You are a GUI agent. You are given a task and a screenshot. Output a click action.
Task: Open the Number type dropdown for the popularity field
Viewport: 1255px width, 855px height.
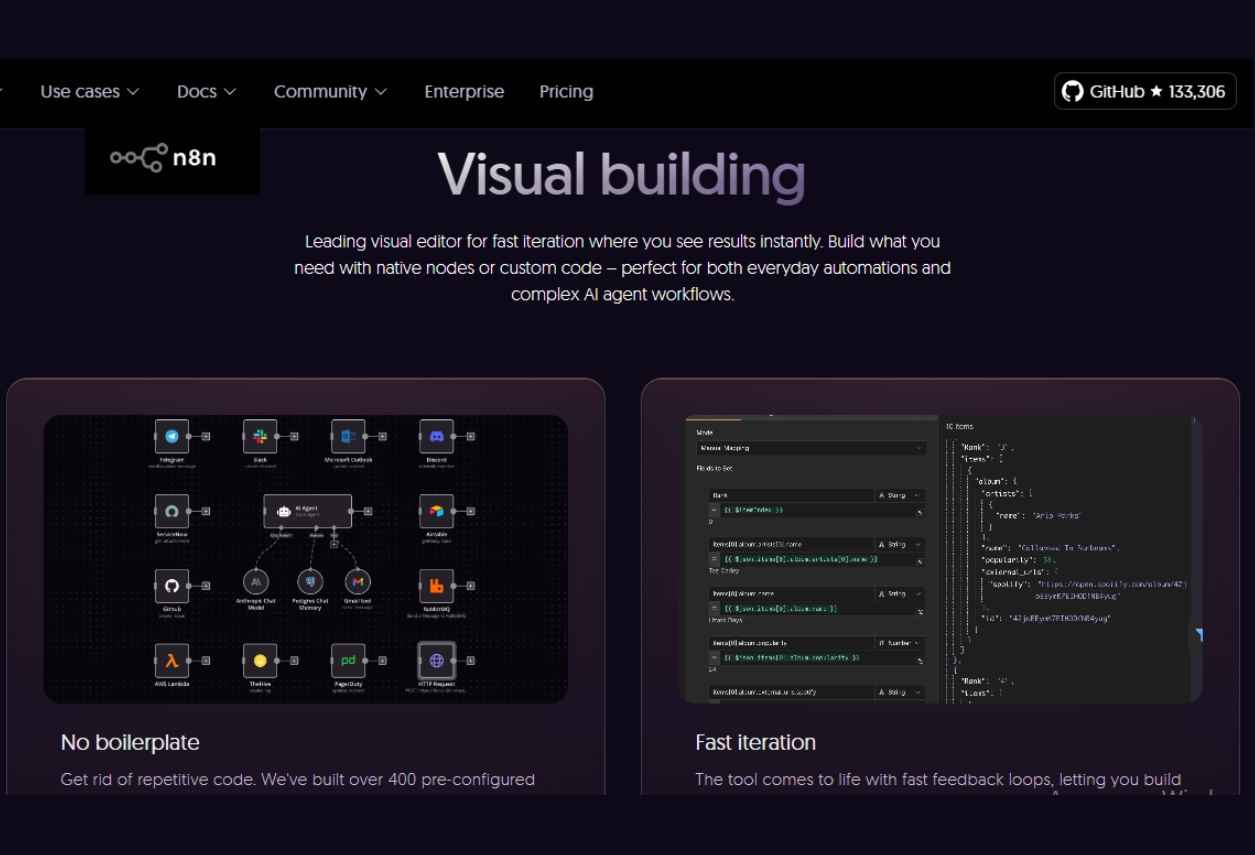click(901, 643)
